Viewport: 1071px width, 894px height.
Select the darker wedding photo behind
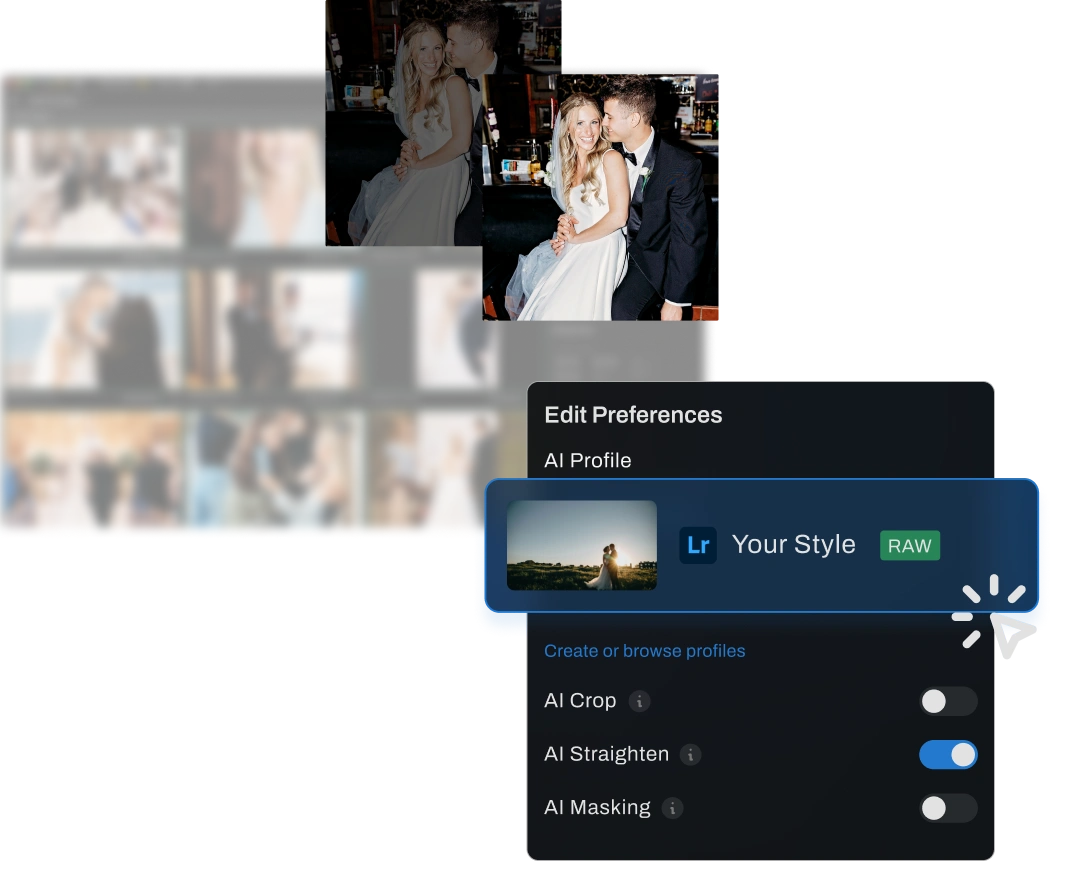[400, 120]
